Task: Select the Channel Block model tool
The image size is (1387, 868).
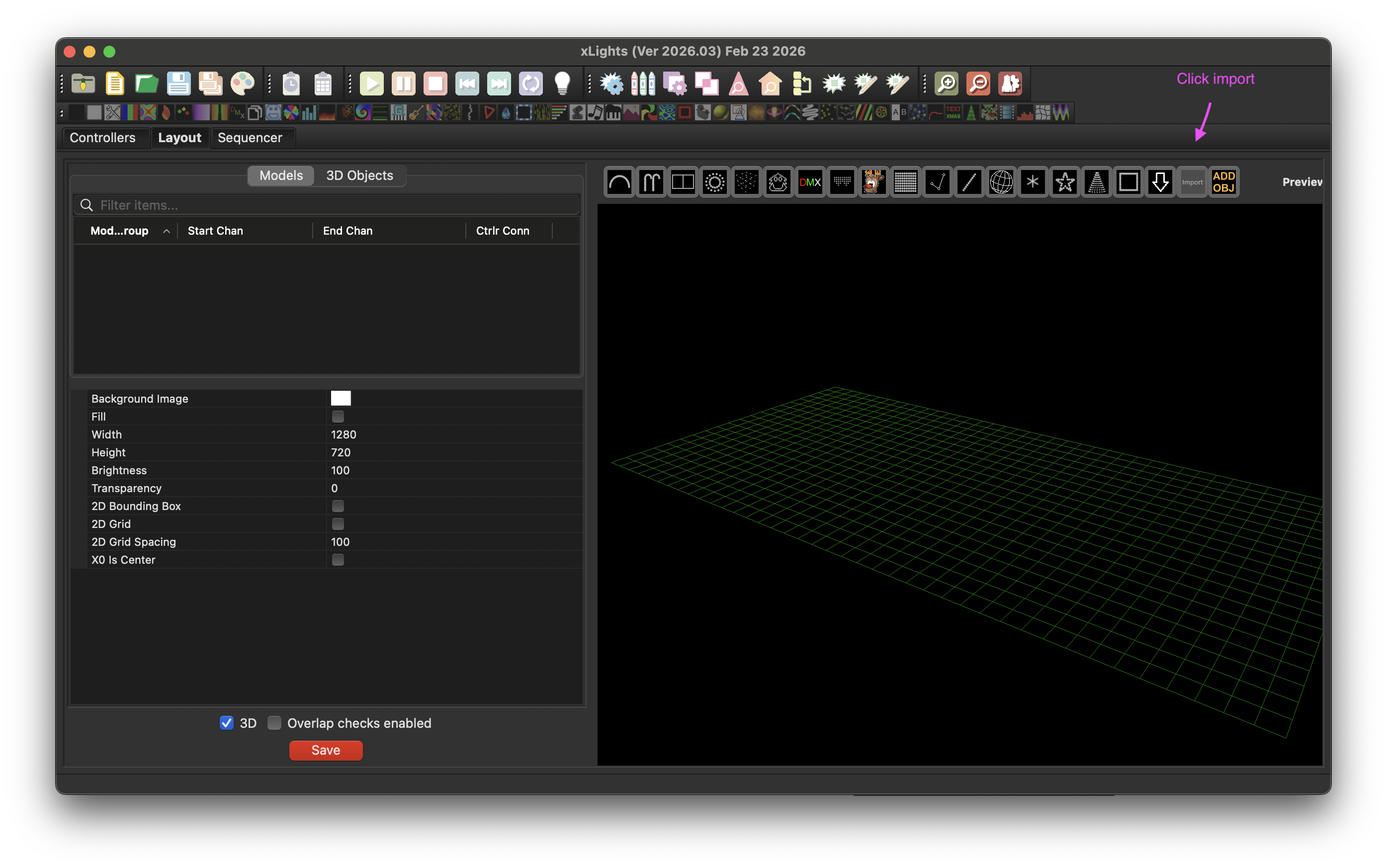Action: pos(683,182)
